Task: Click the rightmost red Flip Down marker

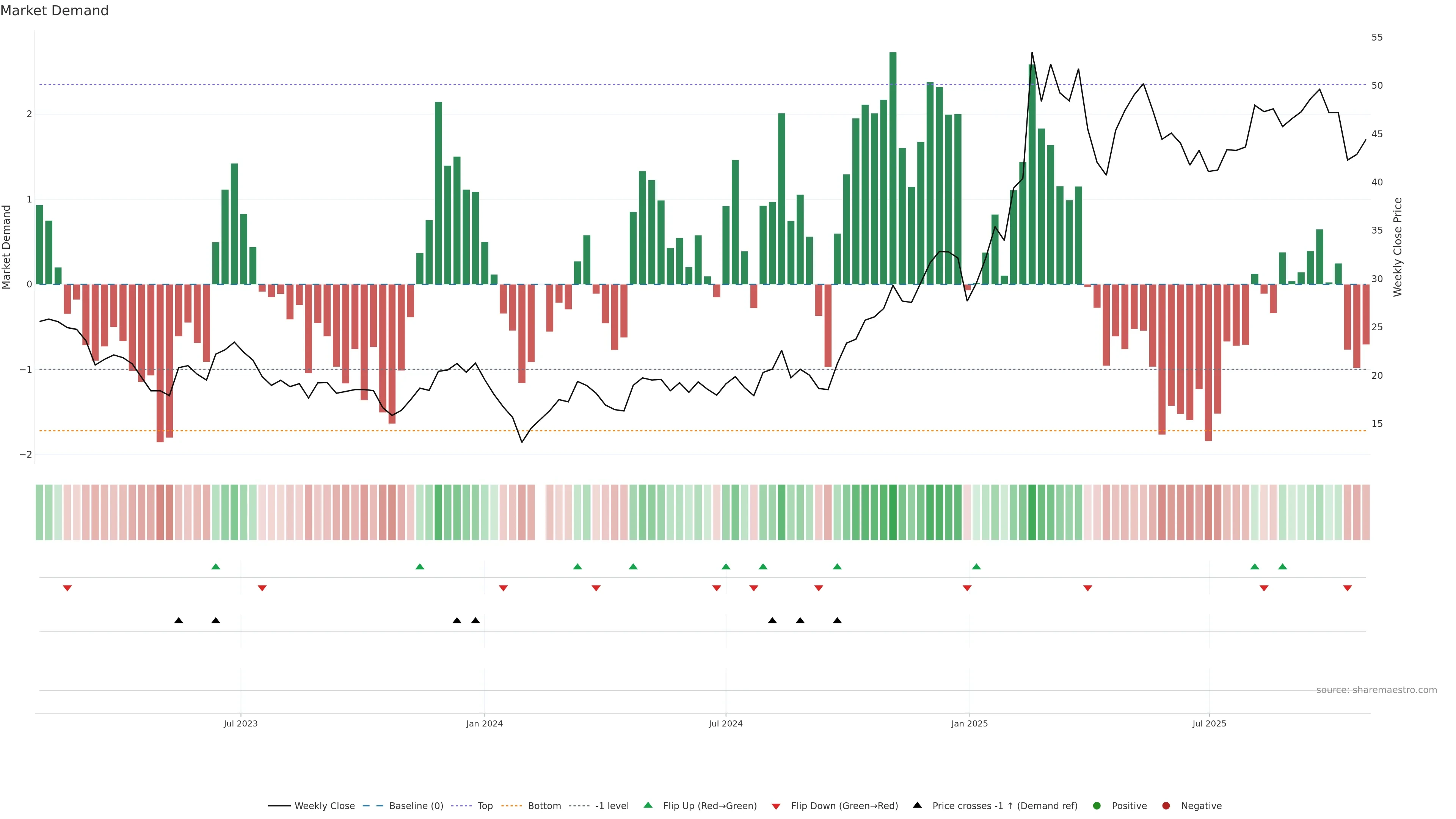Action: click(x=1348, y=588)
